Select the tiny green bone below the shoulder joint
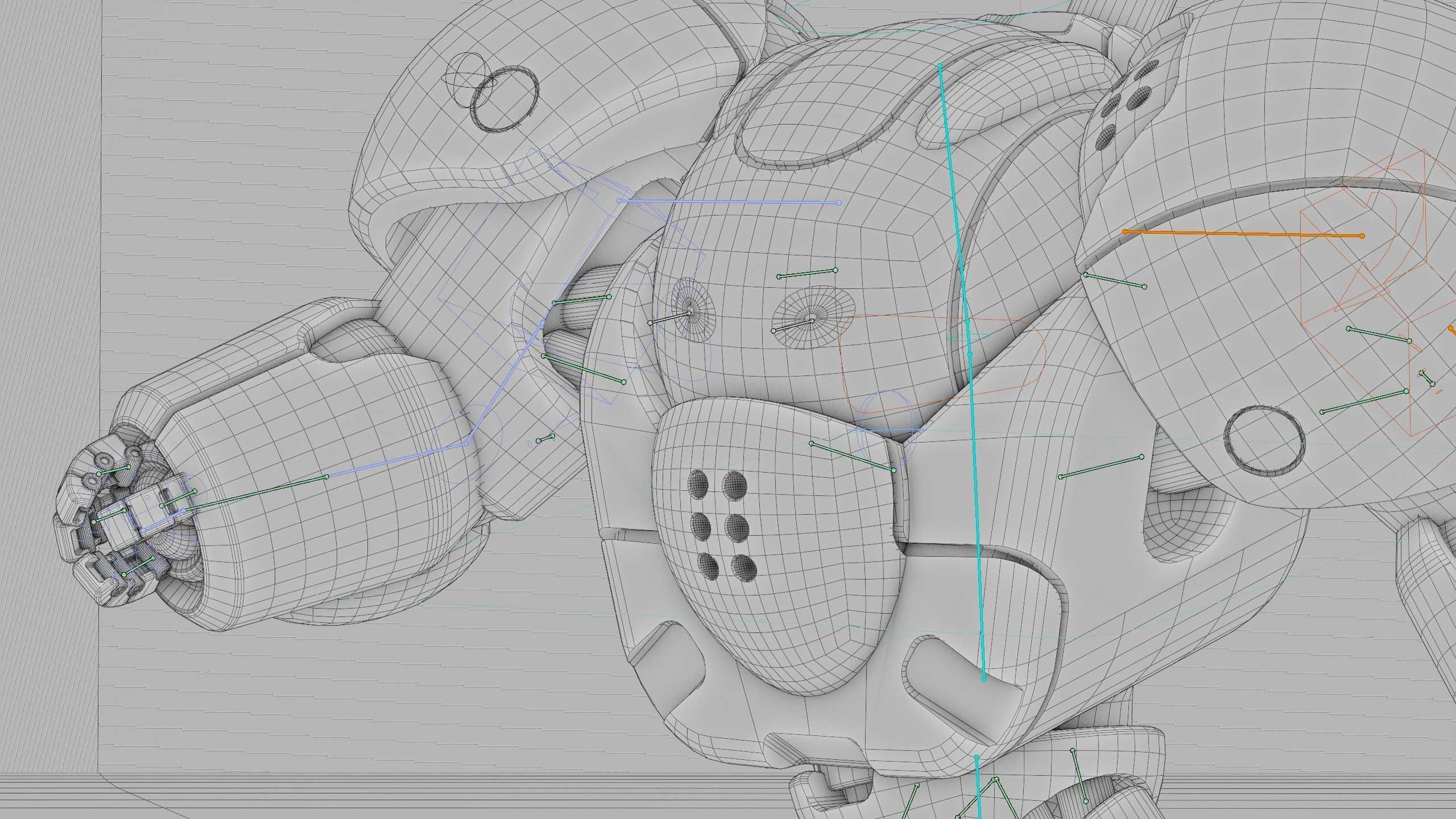Image resolution: width=1456 pixels, height=819 pixels. 545,439
